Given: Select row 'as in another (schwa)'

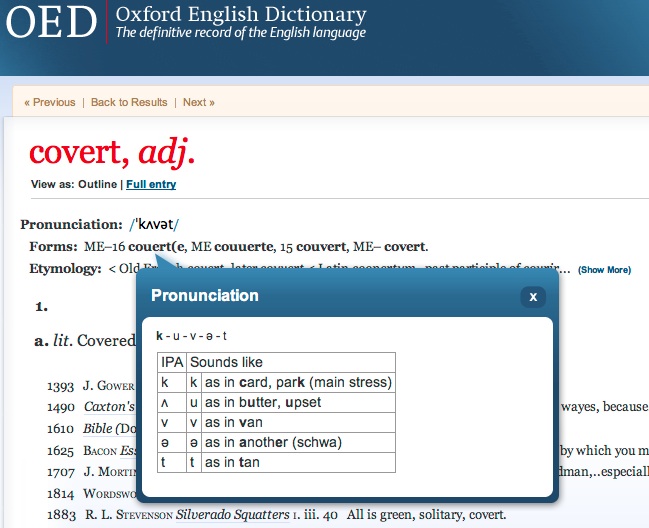Looking at the screenshot, I should coord(276,442).
